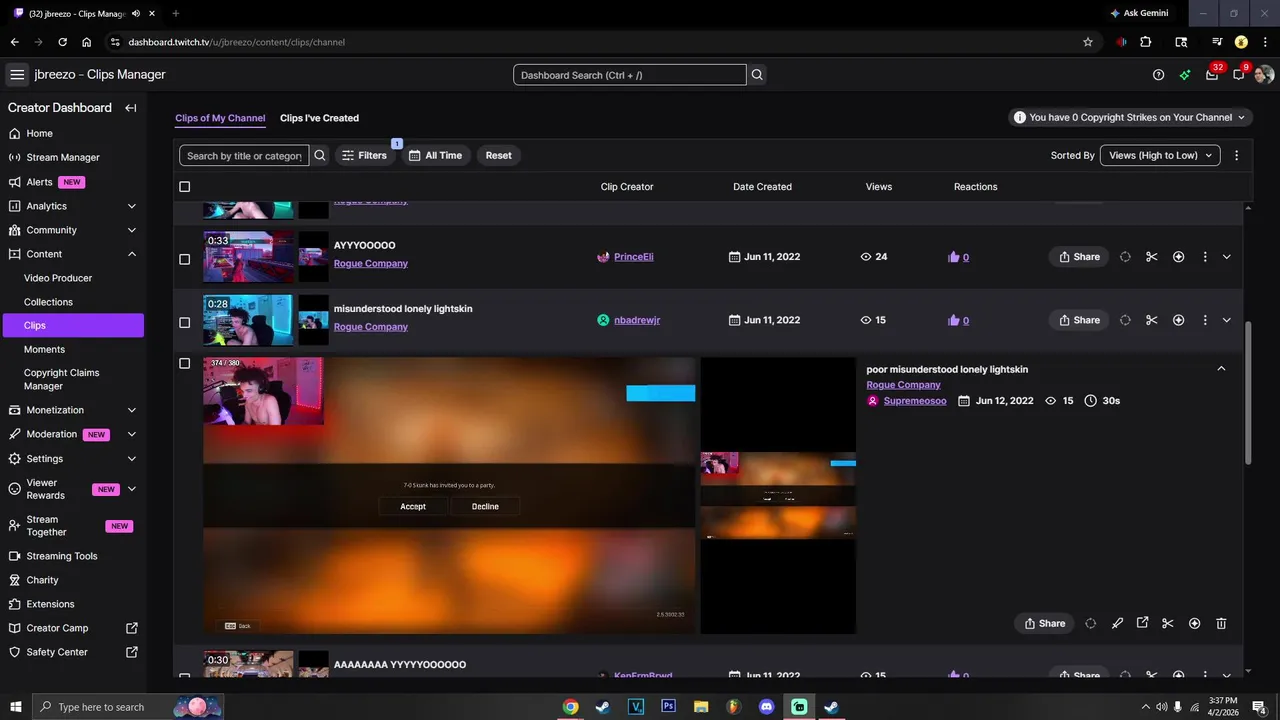Click the dashboard search magnifier button
The image size is (1280, 720).
coord(757,75)
